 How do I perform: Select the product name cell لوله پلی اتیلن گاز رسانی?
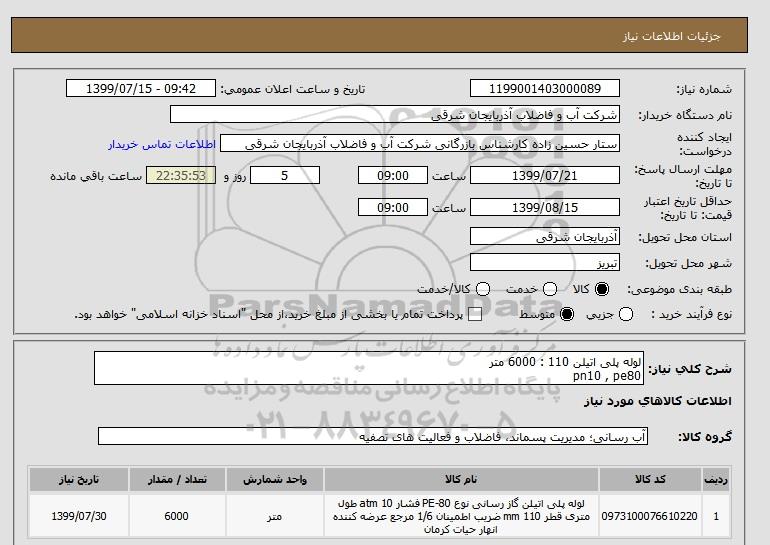461,517
